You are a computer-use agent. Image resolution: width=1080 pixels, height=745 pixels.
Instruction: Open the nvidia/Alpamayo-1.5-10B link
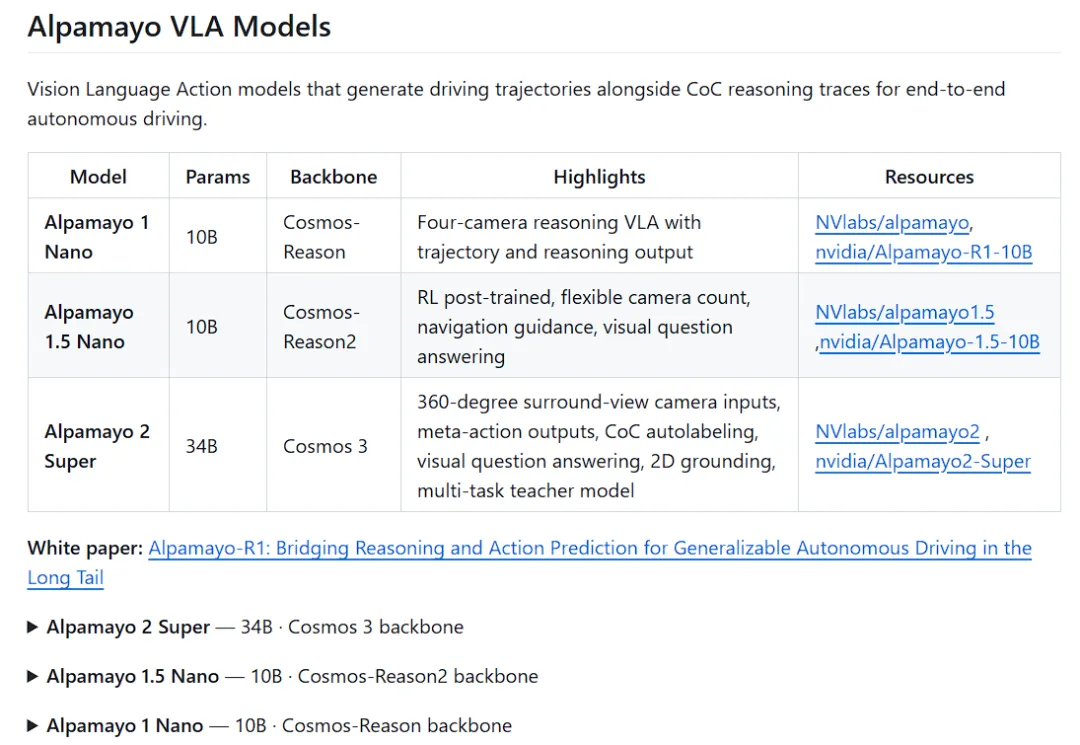[x=929, y=342]
